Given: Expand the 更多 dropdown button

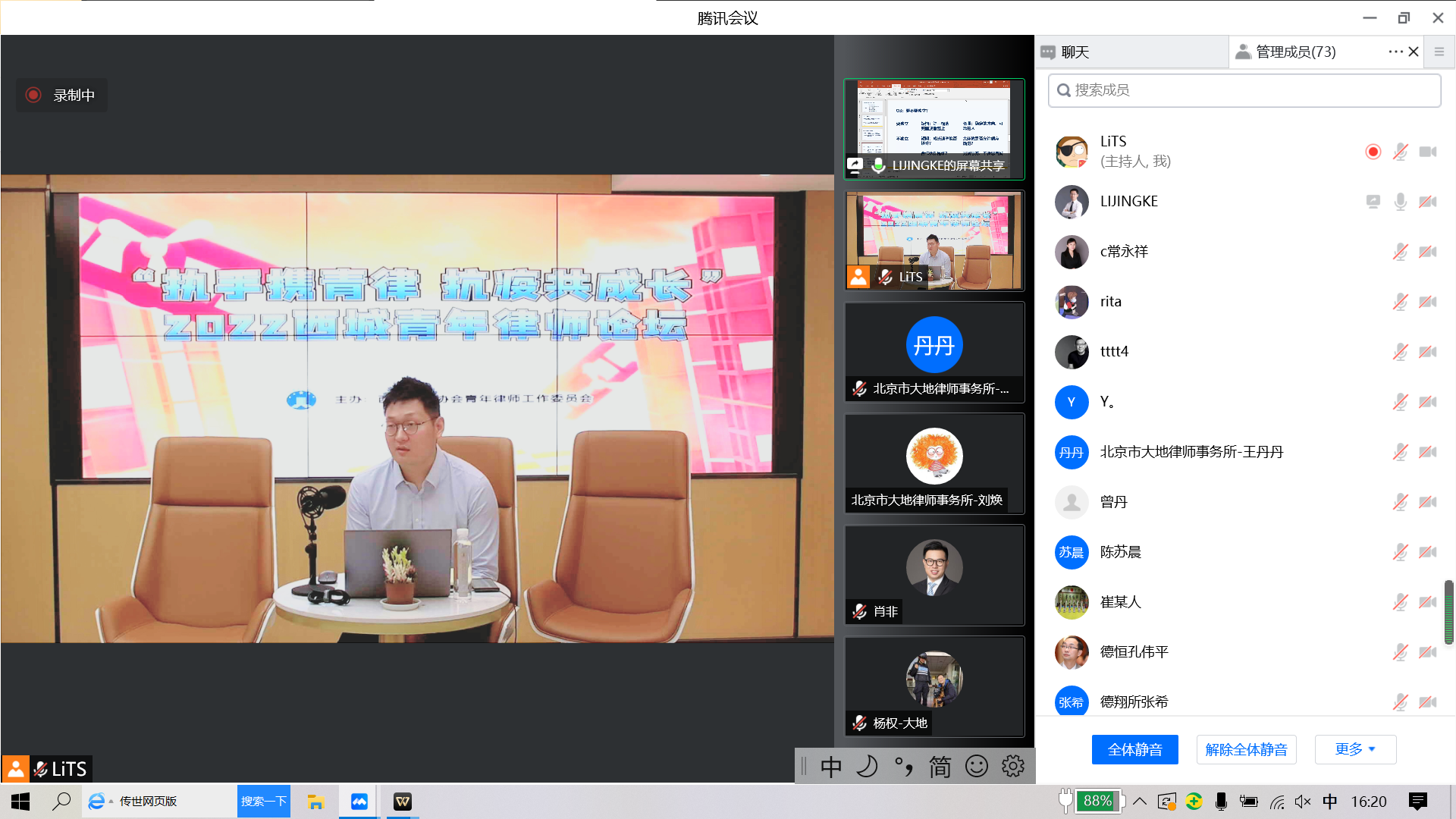Looking at the screenshot, I should point(1355,749).
